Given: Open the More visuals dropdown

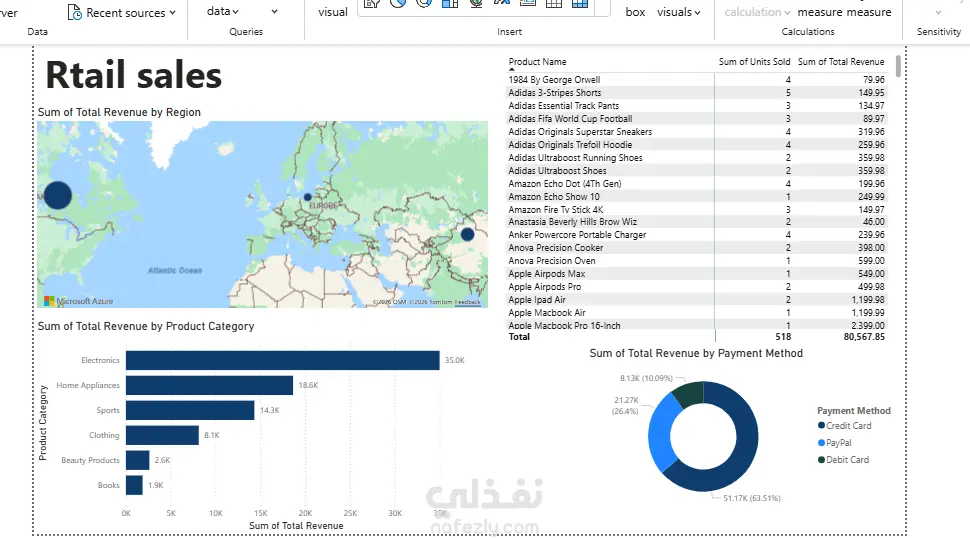Looking at the screenshot, I should click(x=679, y=12).
